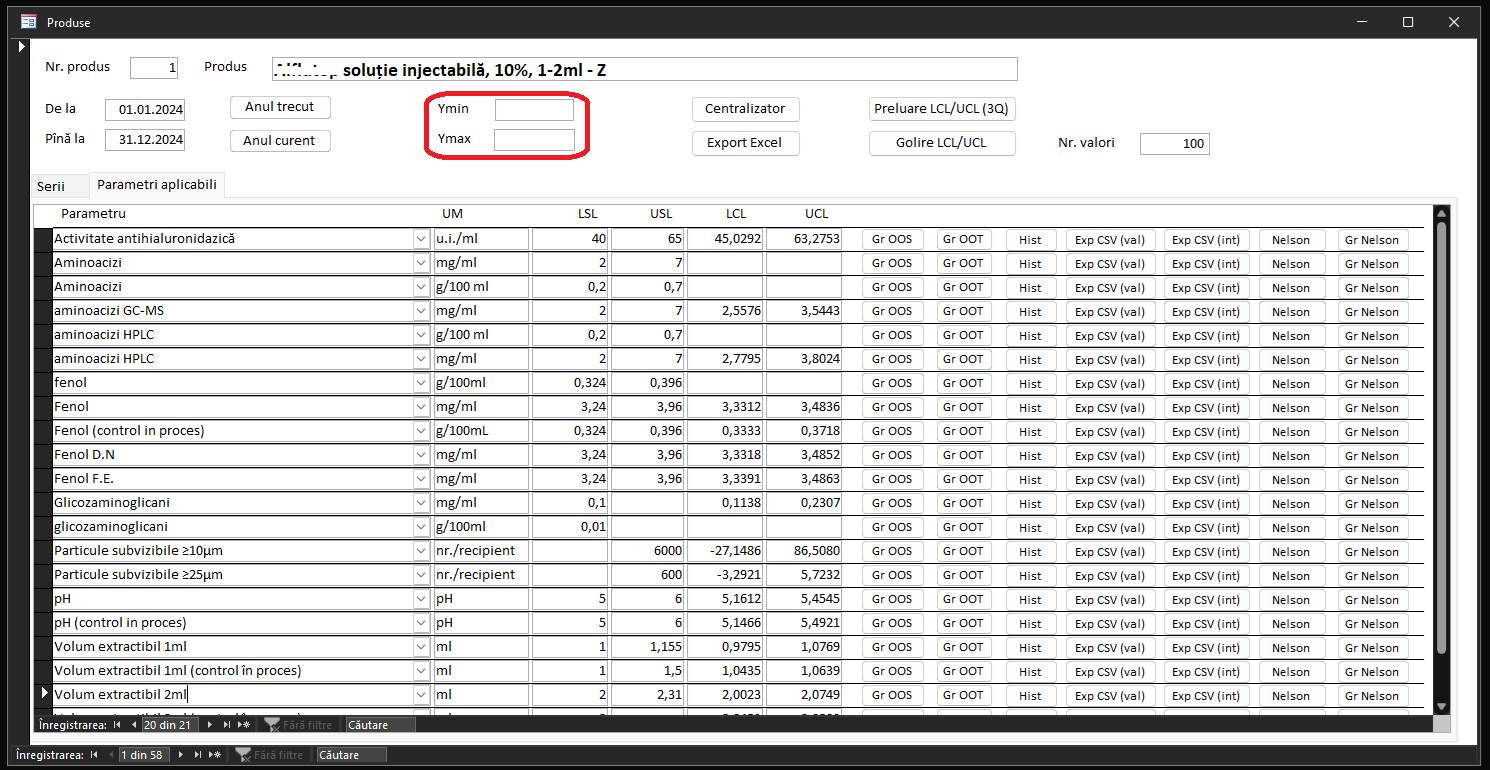Viewport: 1490px width, 770px height.
Task: Select the Parametri aplicabili tab
Action: pyautogui.click(x=157, y=185)
